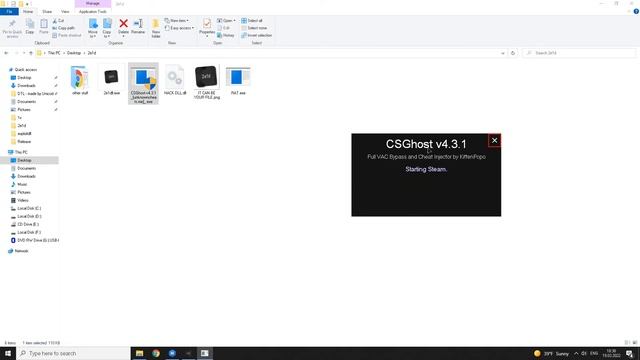Viewport: 640px width, 360px height.
Task: Switch to the View ribbon tab
Action: (65, 11)
